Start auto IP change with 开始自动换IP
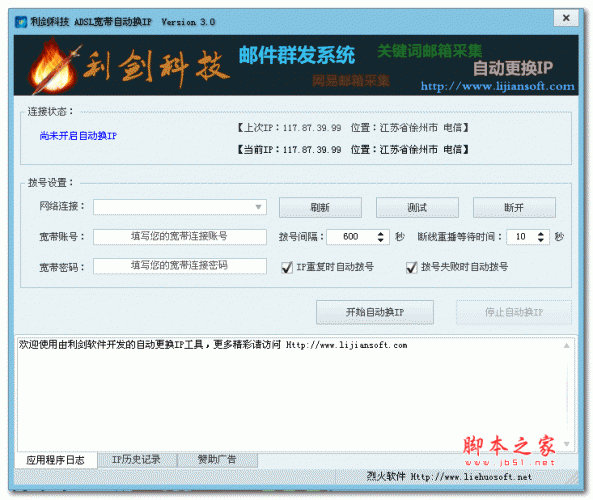 coord(375,312)
